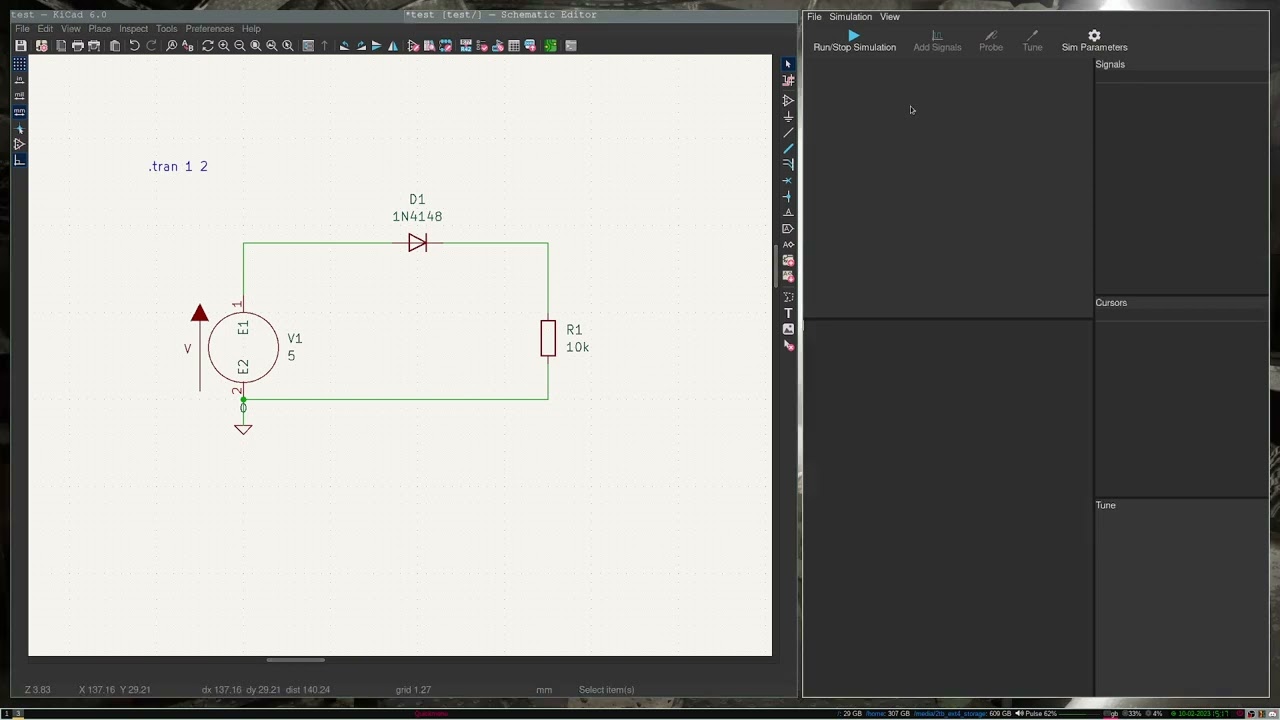Toggle orthogonal wire drawing mode
Image resolution: width=1280 pixels, height=720 pixels.
pyautogui.click(x=19, y=160)
